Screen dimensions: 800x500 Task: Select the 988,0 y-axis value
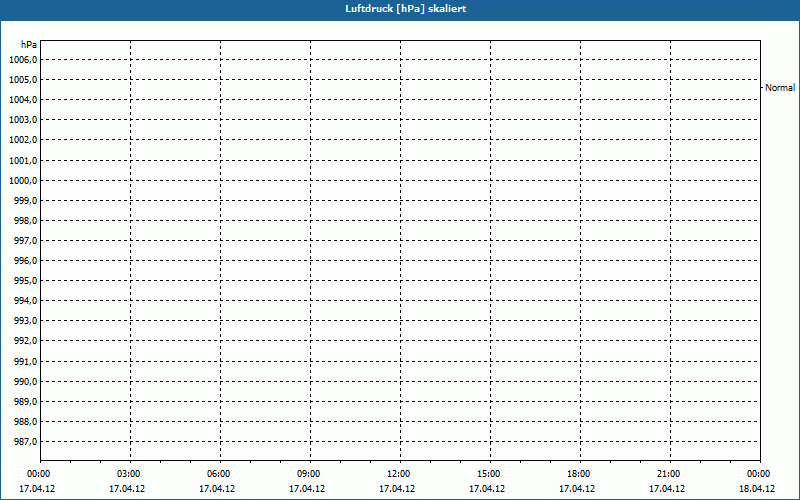[26, 422]
